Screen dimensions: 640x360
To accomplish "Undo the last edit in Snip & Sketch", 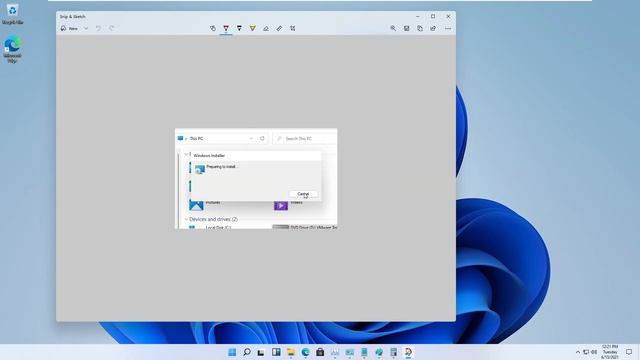I will [x=98, y=28].
